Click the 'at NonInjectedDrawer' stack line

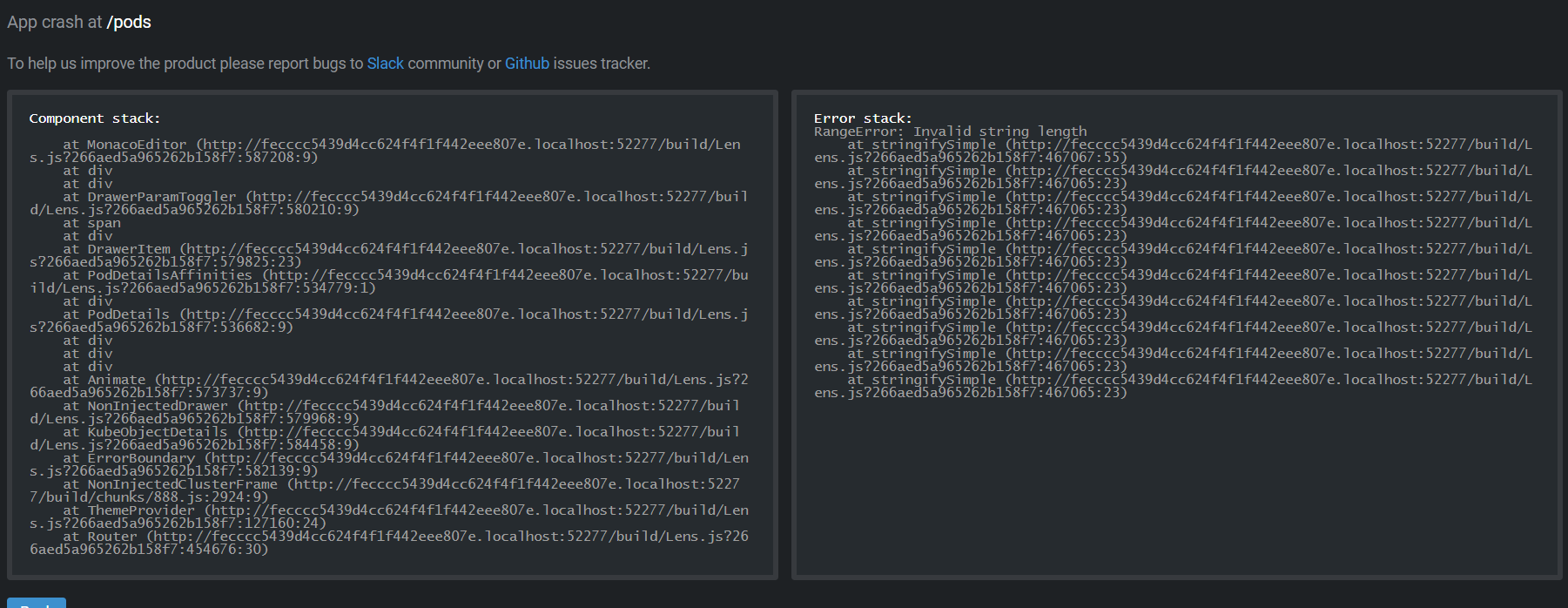point(385,412)
